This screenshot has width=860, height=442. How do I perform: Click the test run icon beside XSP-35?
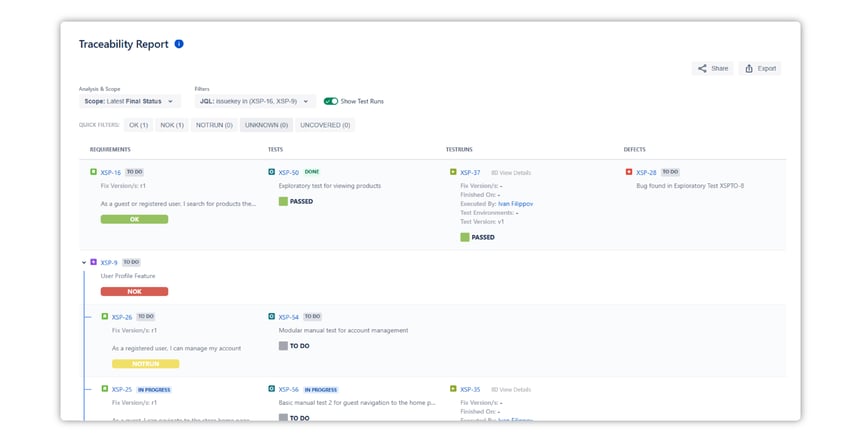453,389
